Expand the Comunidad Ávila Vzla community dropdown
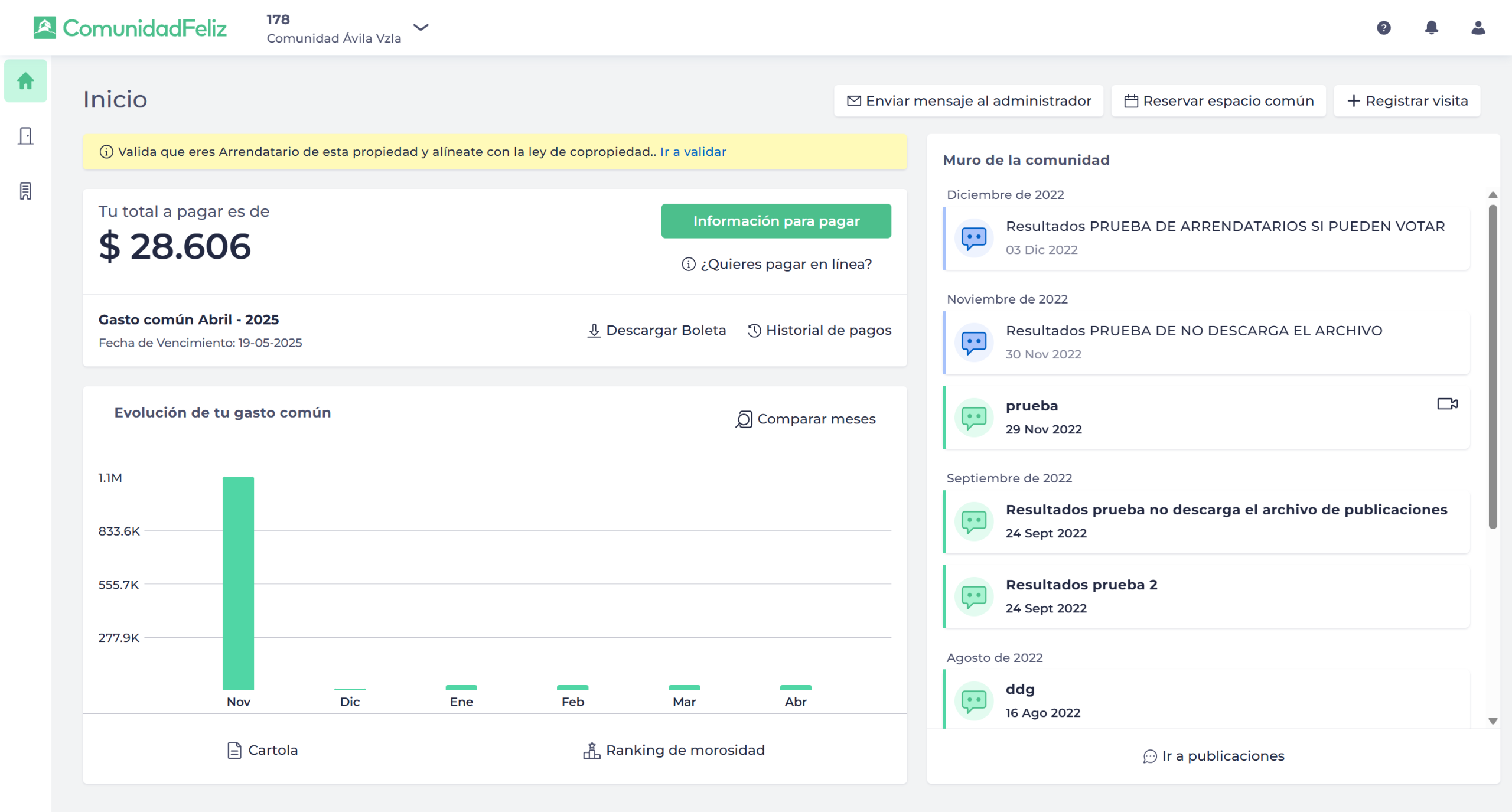The image size is (1512, 812). [x=421, y=28]
